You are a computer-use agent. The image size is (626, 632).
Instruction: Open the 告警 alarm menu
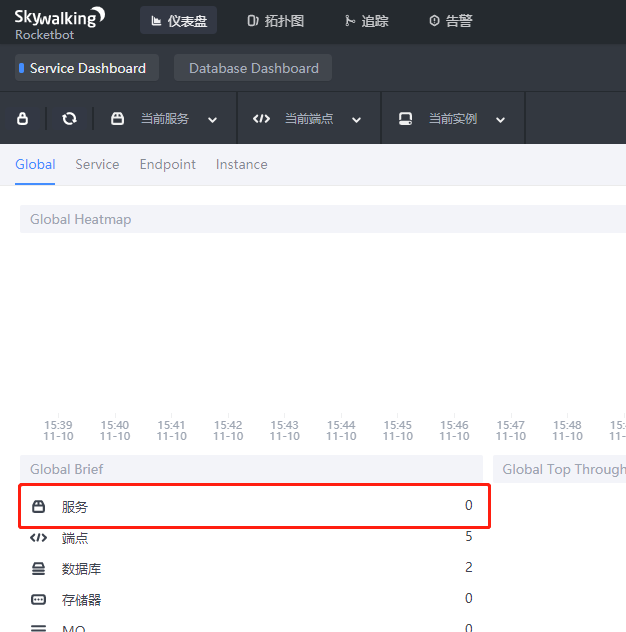(x=451, y=21)
